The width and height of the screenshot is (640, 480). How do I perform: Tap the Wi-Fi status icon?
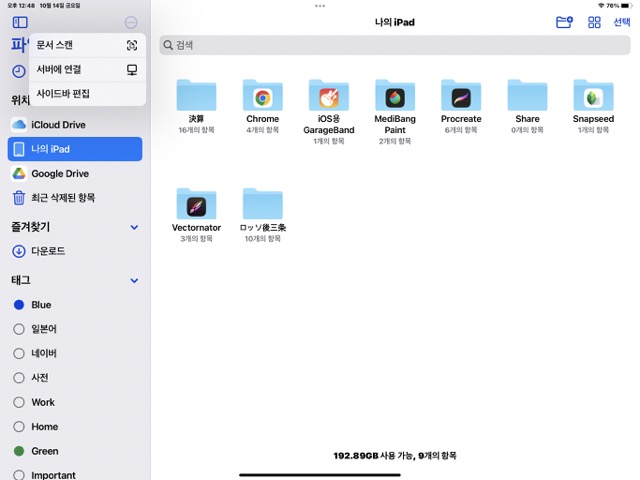pyautogui.click(x=601, y=6)
